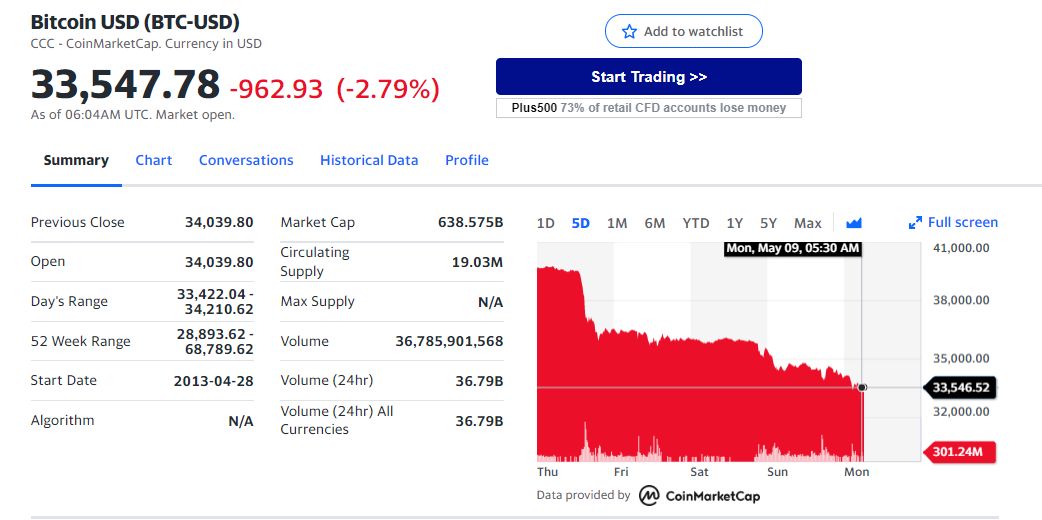This screenshot has width=1042, height=520.
Task: Switch chart type using the area chart icon
Action: pyautogui.click(x=854, y=223)
